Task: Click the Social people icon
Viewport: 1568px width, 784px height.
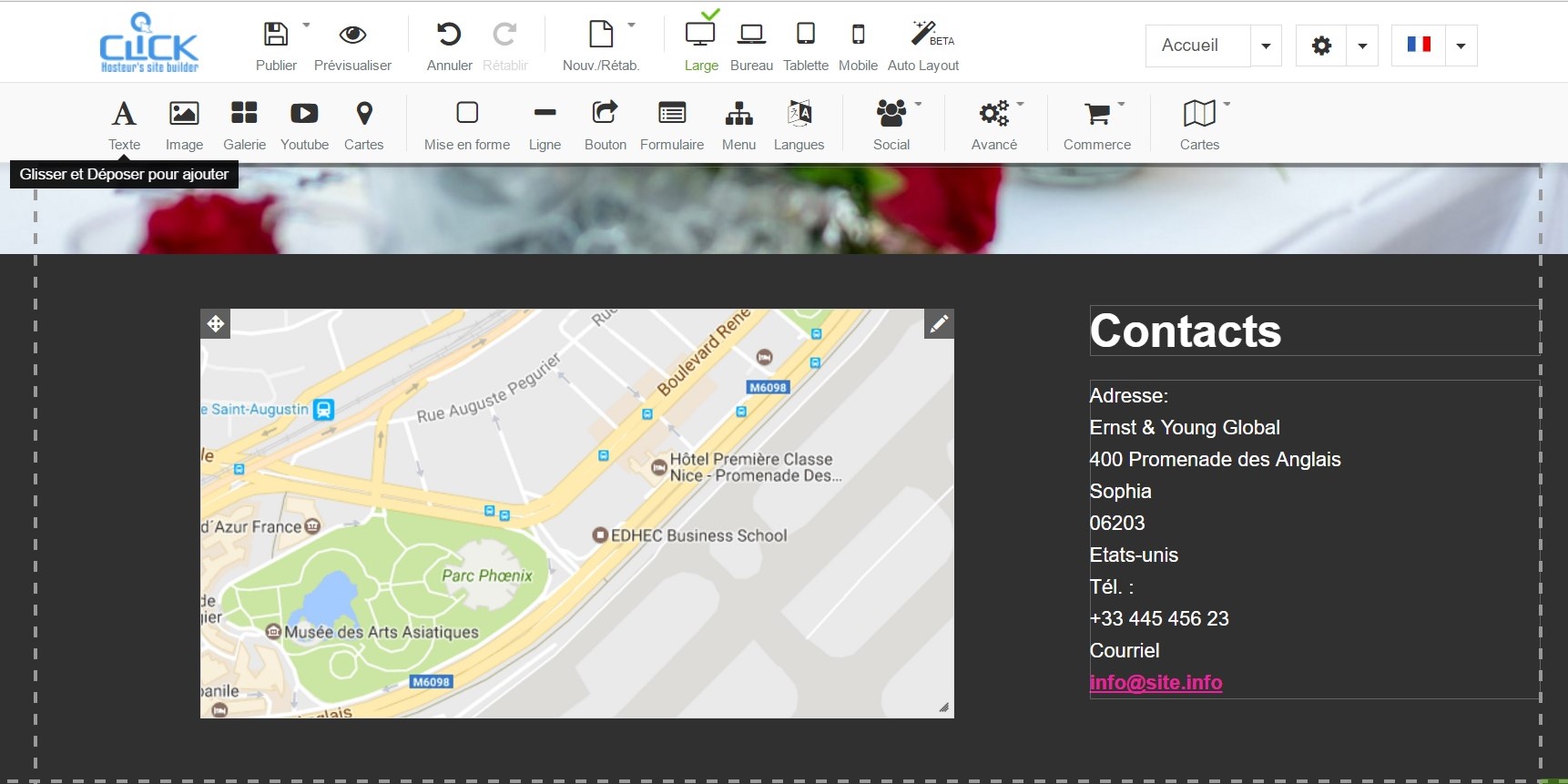Action: point(891,113)
